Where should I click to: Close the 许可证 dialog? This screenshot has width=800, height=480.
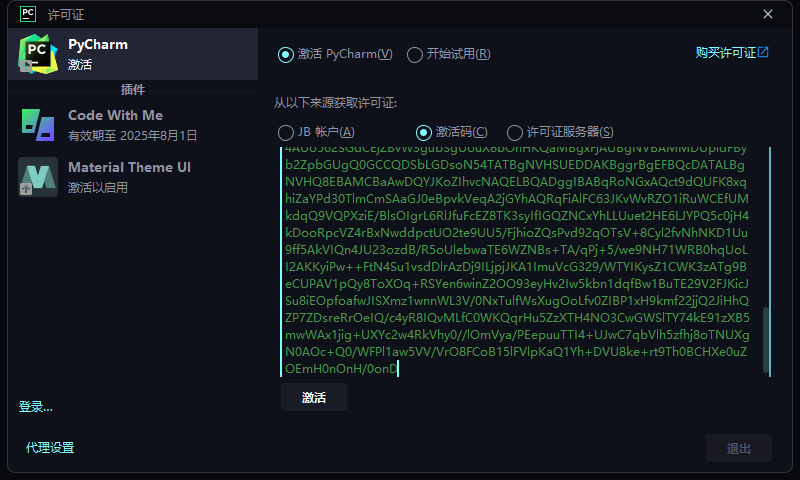coord(768,14)
